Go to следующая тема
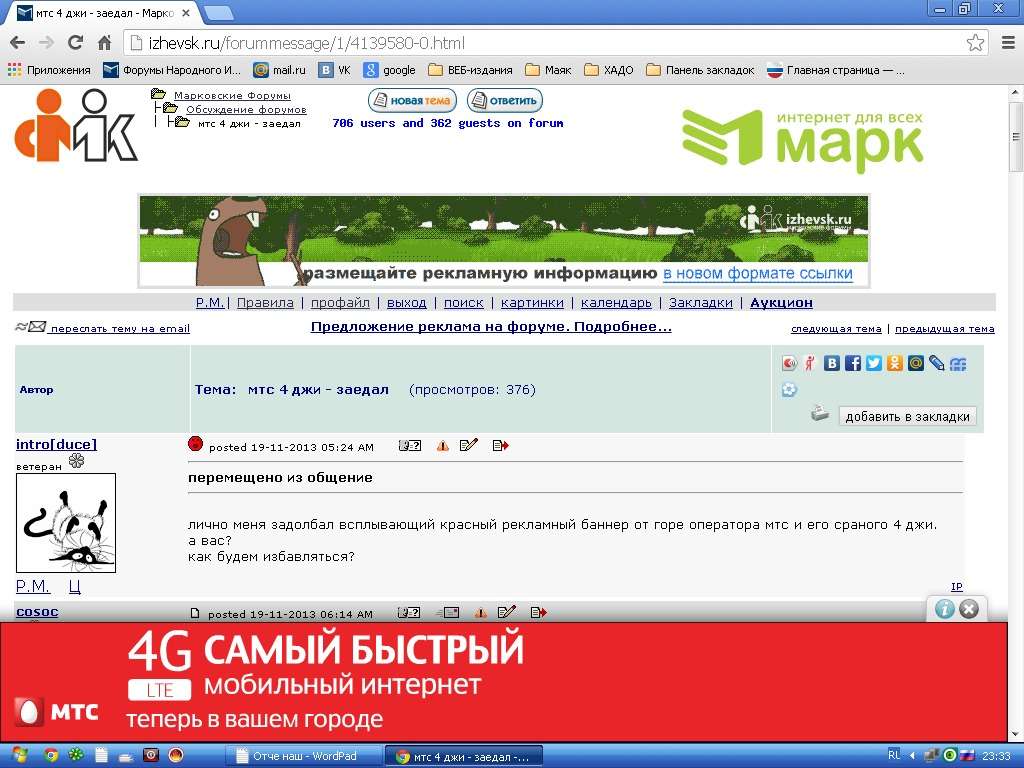Image resolution: width=1024 pixels, height=768 pixels. point(836,328)
